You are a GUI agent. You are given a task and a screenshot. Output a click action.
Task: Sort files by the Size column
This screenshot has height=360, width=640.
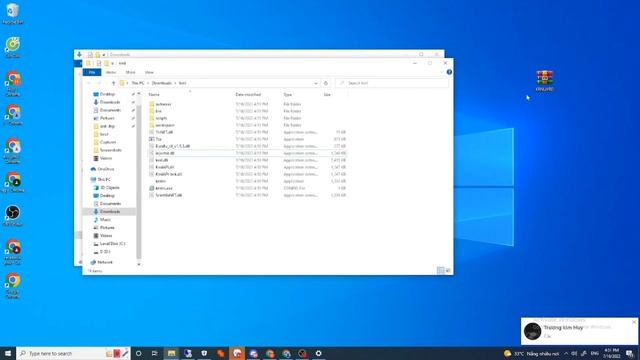[x=327, y=95]
